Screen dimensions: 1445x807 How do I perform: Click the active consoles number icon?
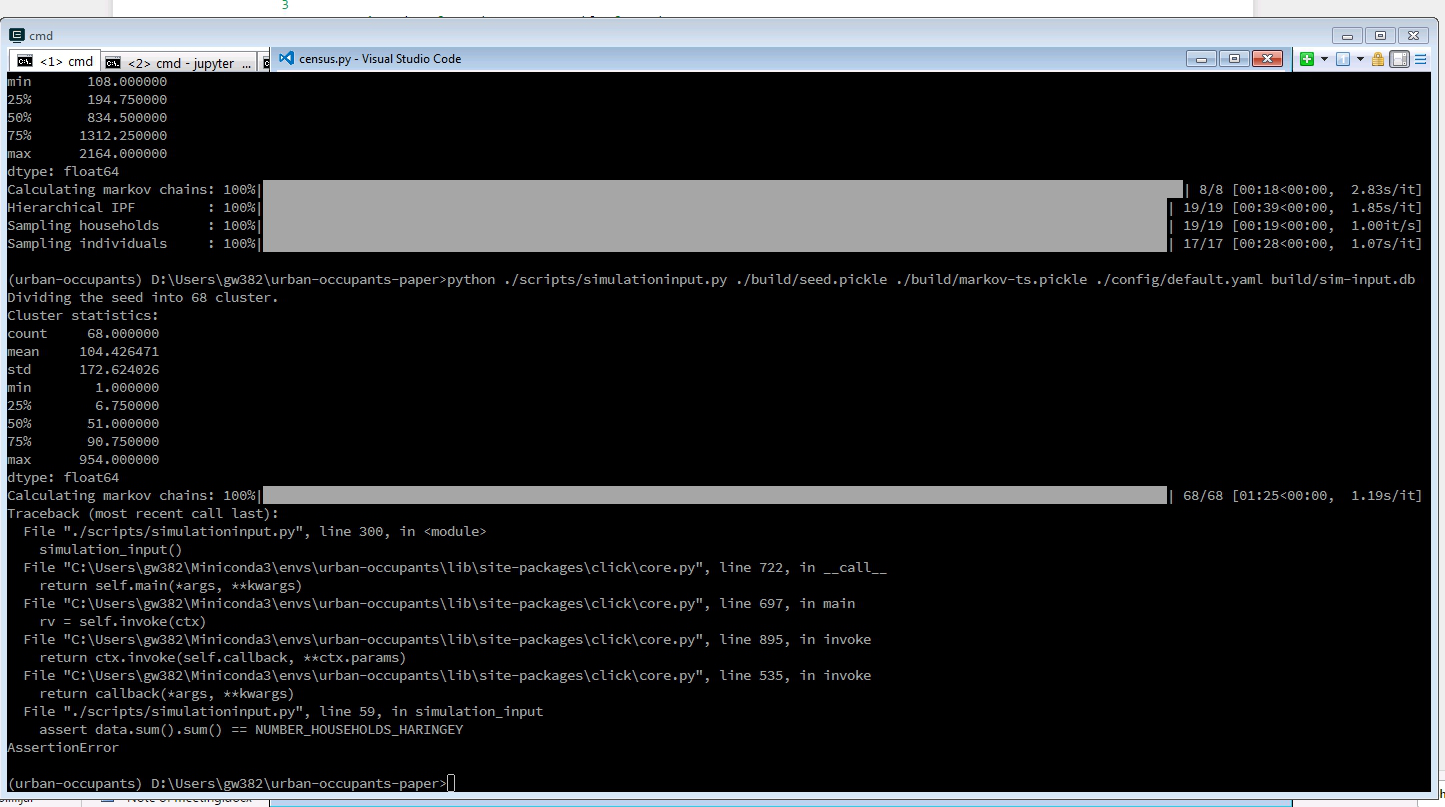click(x=1343, y=59)
